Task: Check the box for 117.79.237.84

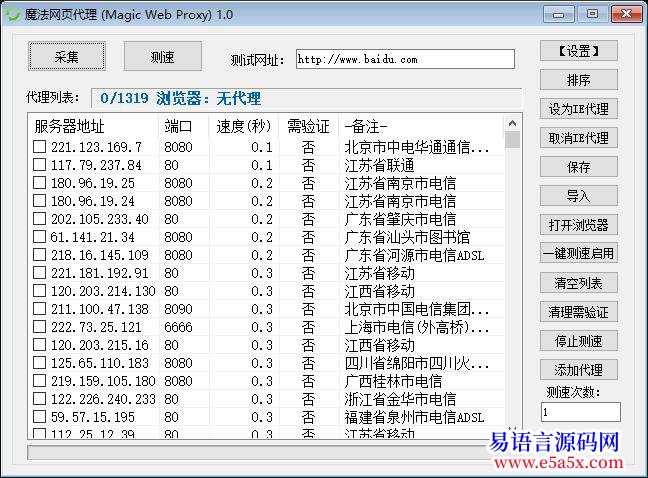Action: point(40,165)
